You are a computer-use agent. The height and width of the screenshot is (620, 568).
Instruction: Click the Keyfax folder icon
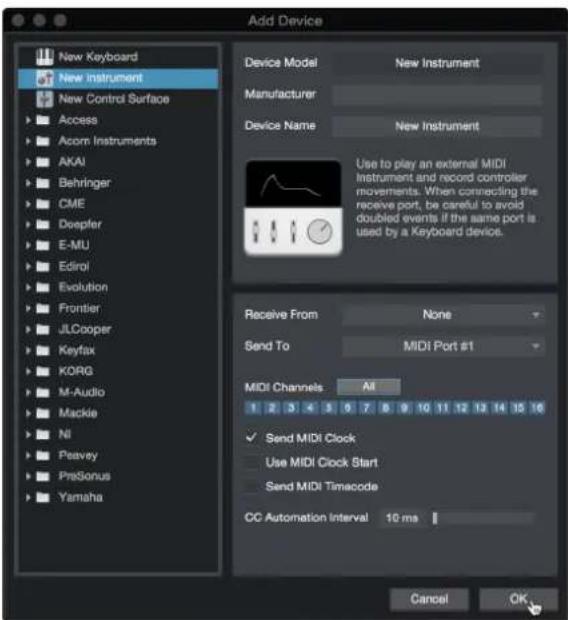[43, 350]
